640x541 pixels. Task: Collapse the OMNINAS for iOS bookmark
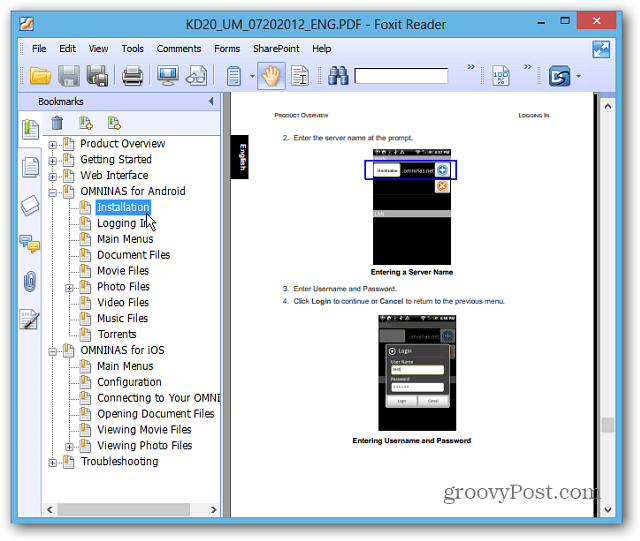(x=53, y=351)
